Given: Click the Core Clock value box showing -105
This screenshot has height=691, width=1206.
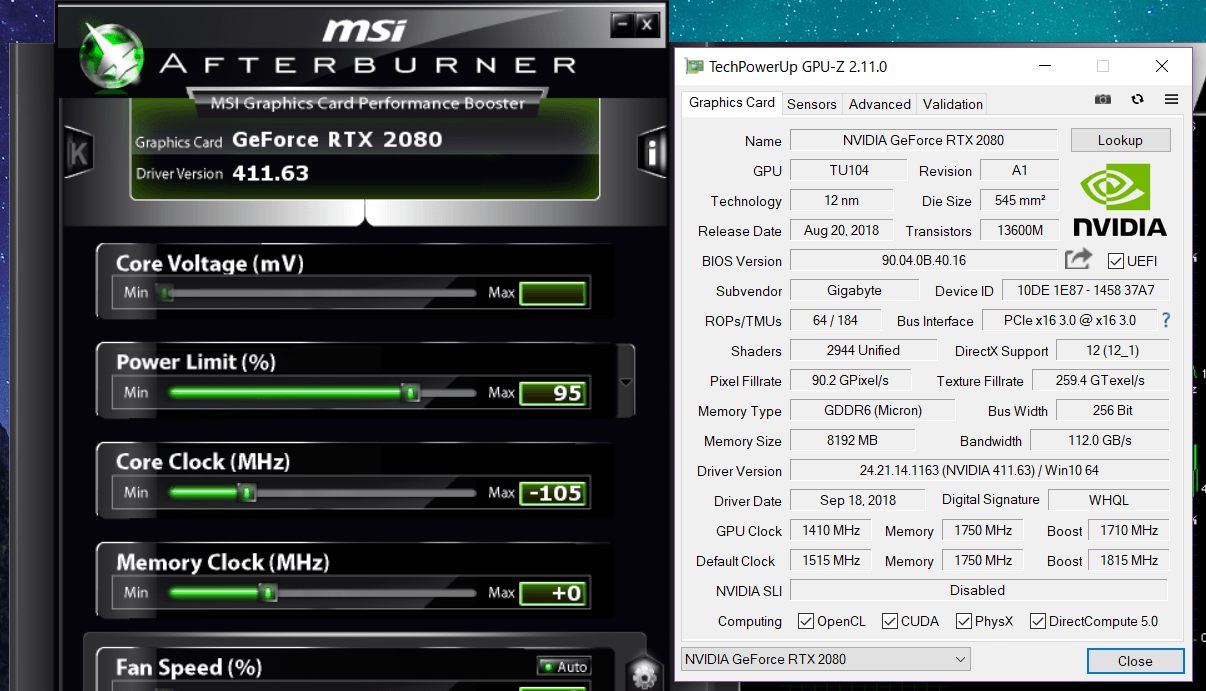Looking at the screenshot, I should (553, 493).
